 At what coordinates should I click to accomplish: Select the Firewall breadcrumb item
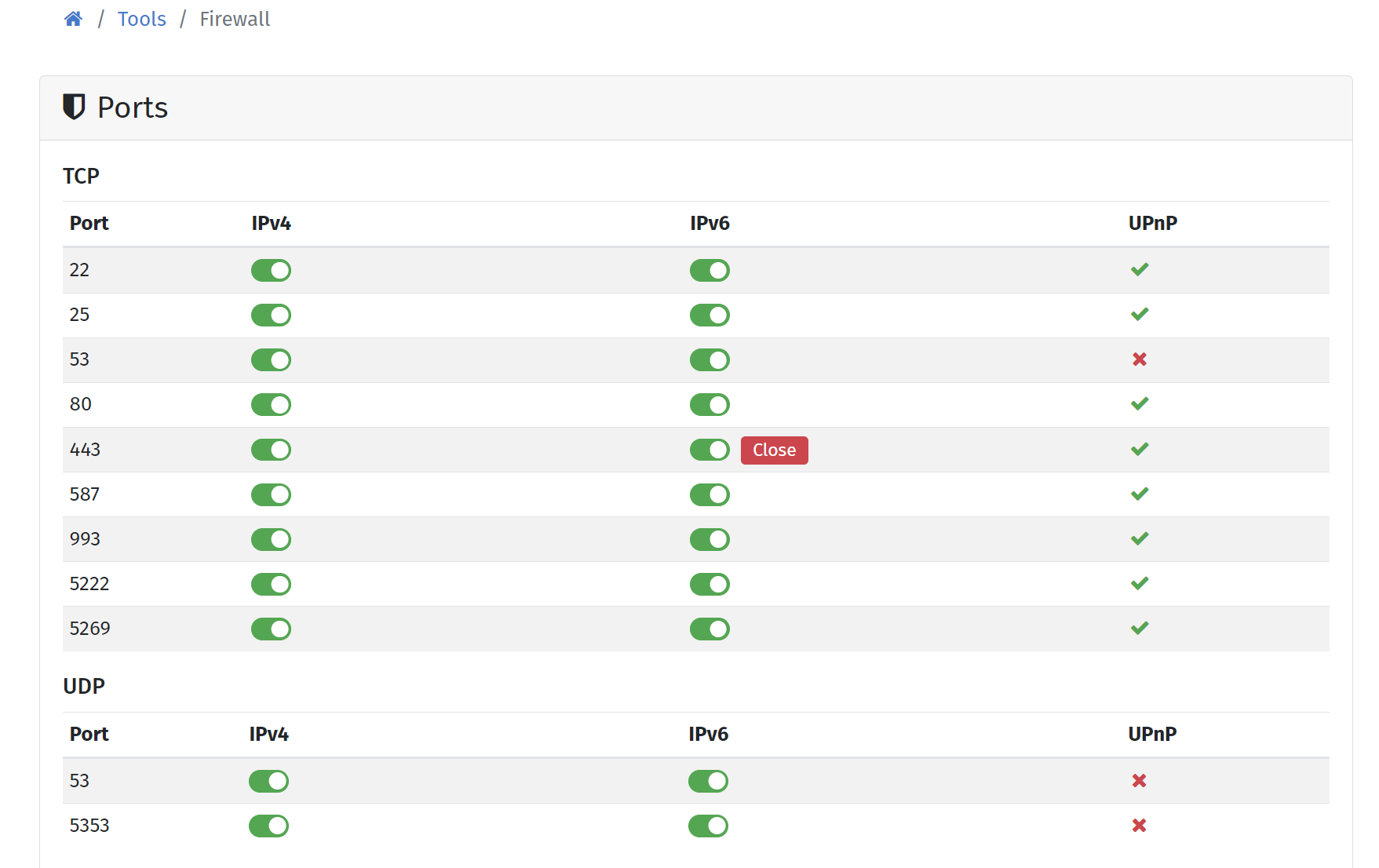pos(235,19)
